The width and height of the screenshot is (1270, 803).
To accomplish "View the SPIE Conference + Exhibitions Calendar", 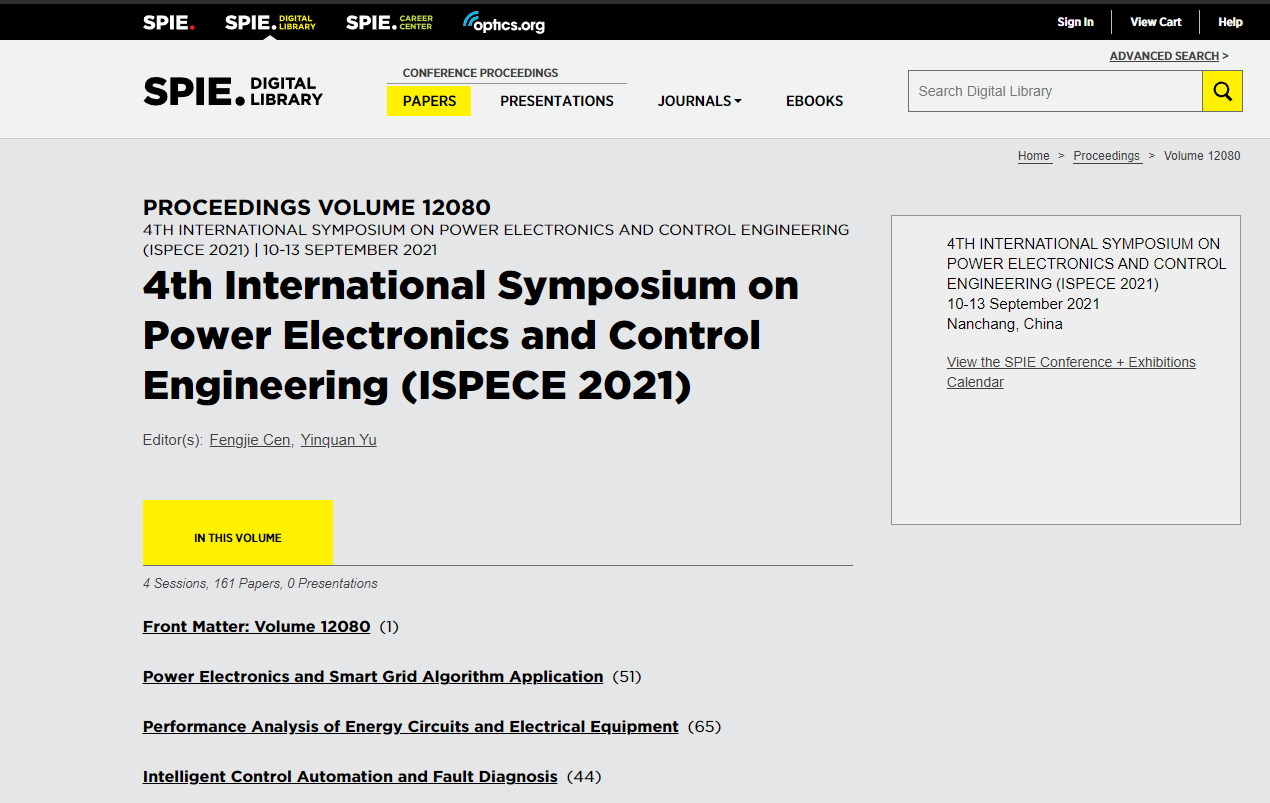I will click(x=1071, y=372).
